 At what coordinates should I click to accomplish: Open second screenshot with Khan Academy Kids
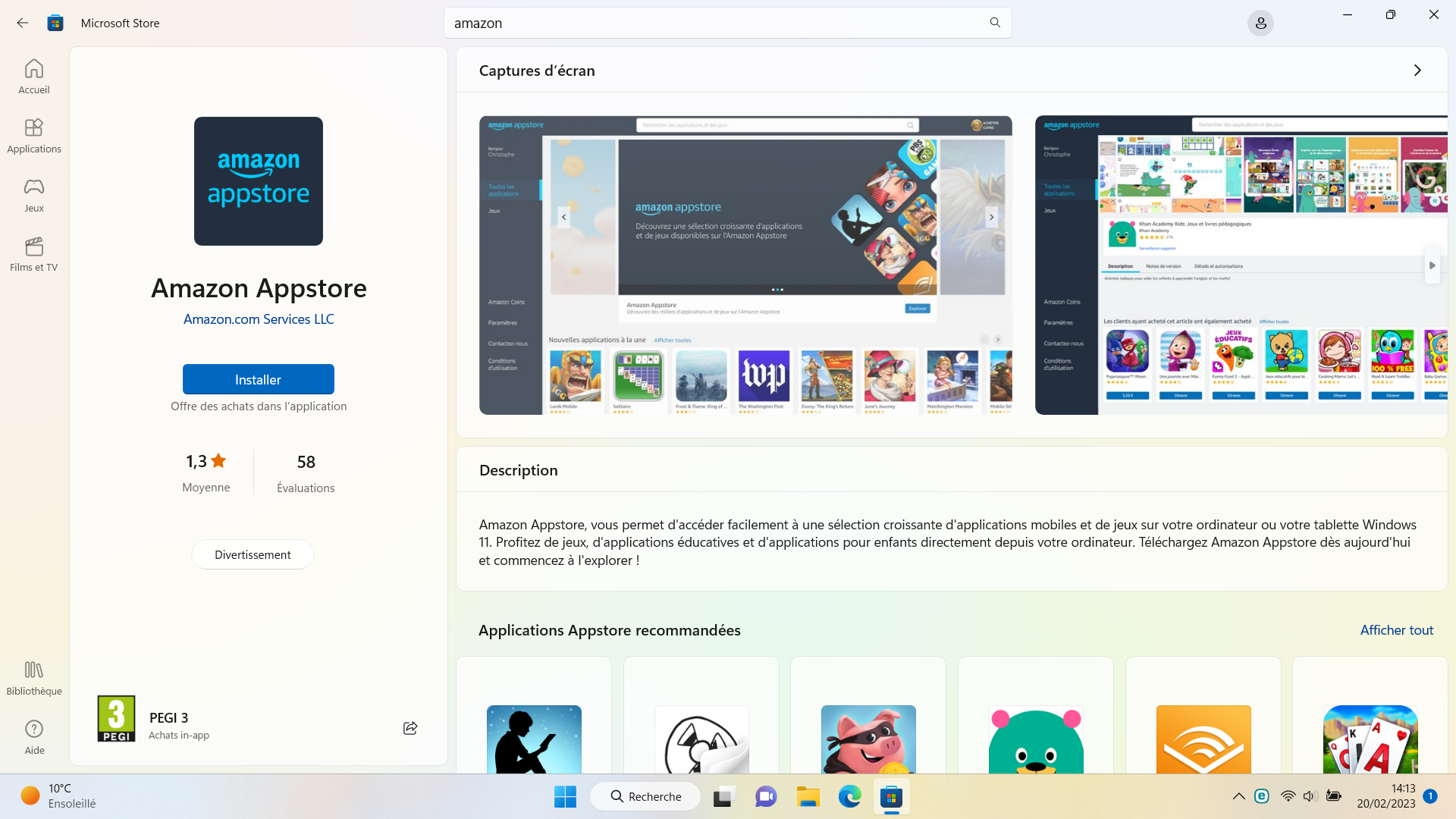[1241, 265]
